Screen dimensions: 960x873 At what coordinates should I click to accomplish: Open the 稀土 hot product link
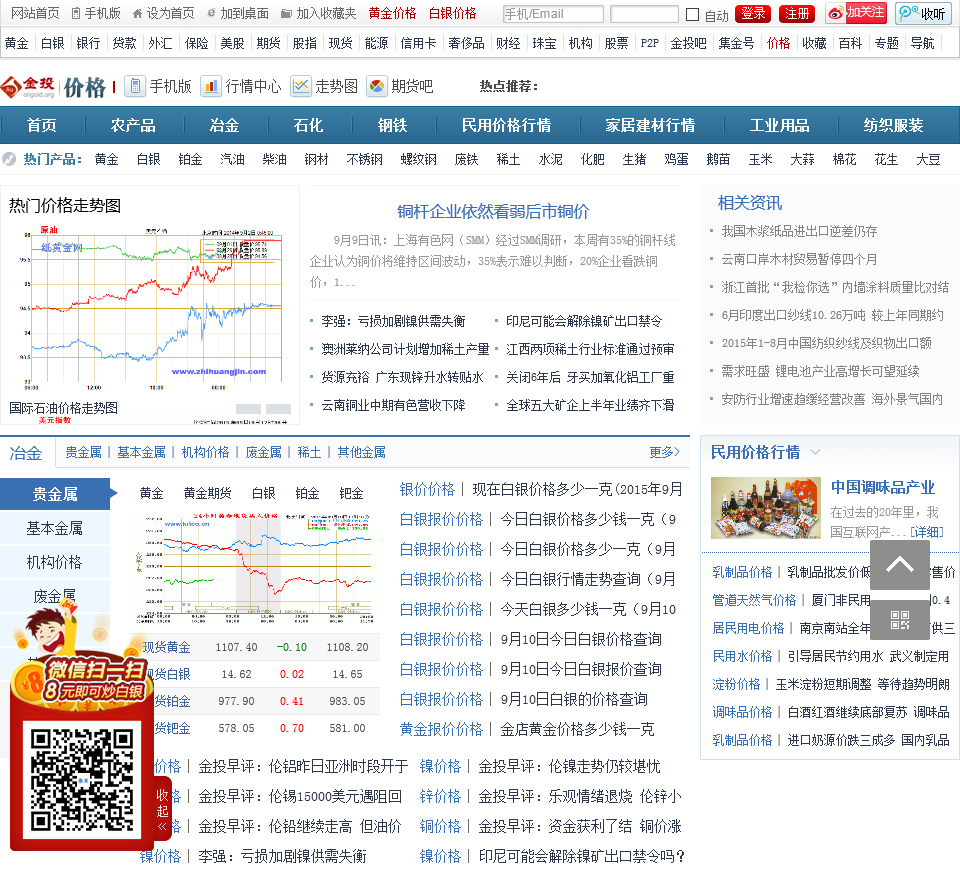click(x=508, y=159)
